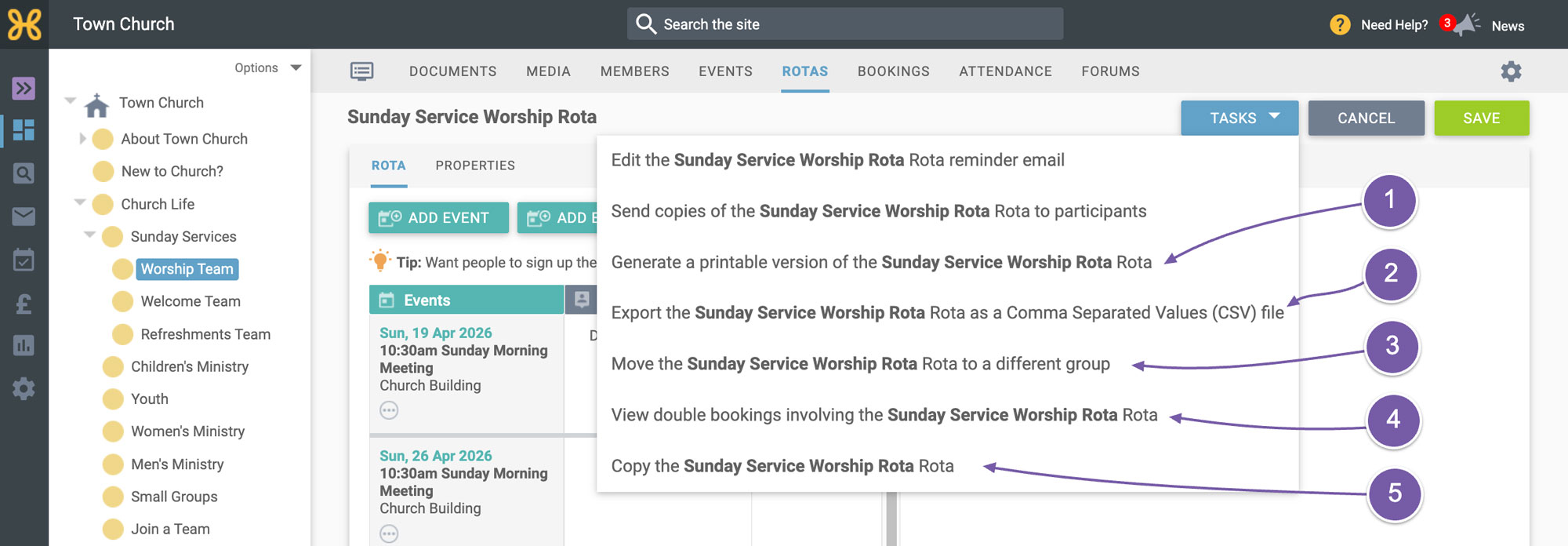The width and height of the screenshot is (1568, 546).
Task: Switch to the ATTENDANCE tab
Action: pyautogui.click(x=1005, y=71)
